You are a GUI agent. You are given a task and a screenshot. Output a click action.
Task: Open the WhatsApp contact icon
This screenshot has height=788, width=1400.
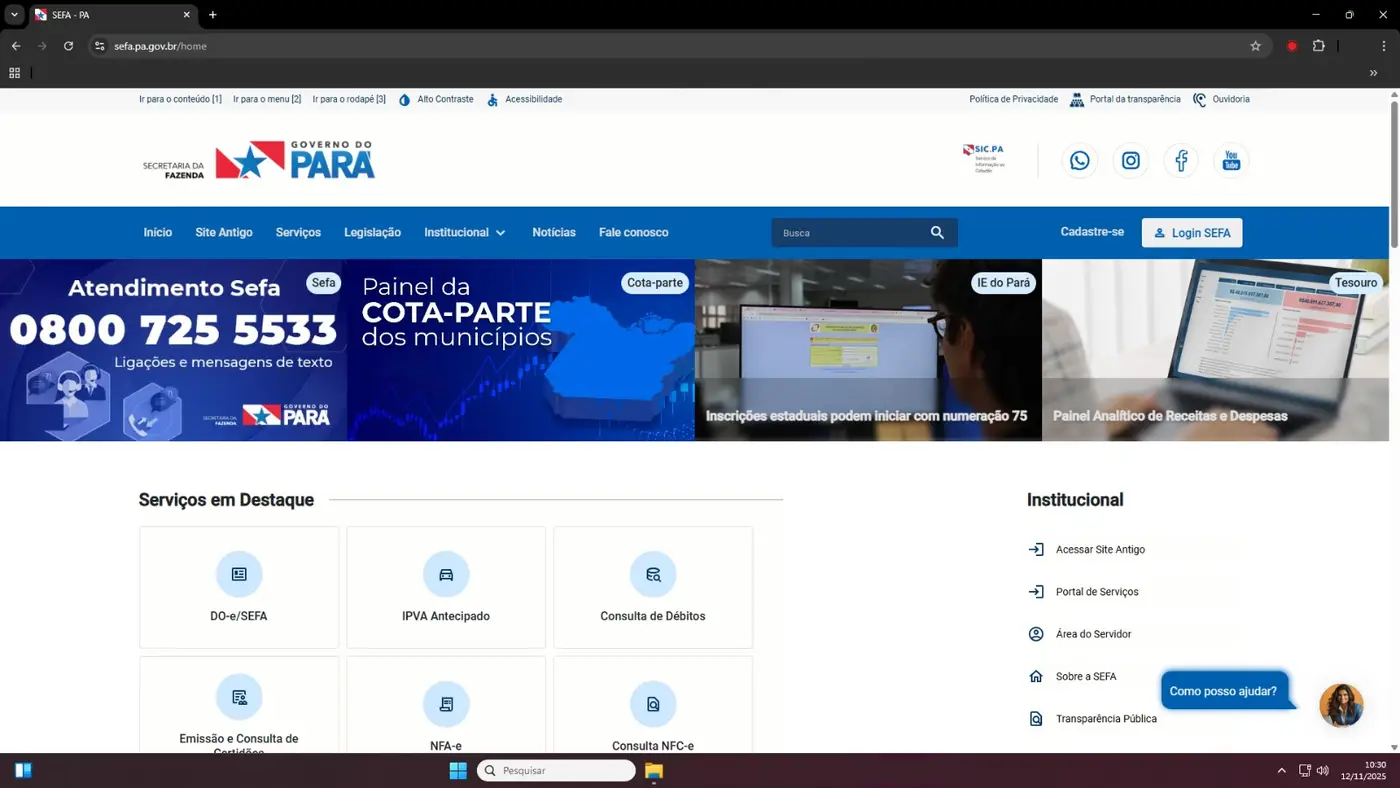(x=1079, y=161)
